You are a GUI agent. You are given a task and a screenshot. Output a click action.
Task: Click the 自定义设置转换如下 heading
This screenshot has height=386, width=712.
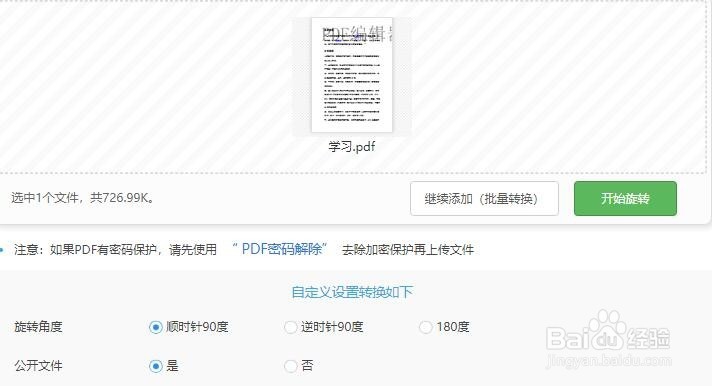click(x=352, y=292)
